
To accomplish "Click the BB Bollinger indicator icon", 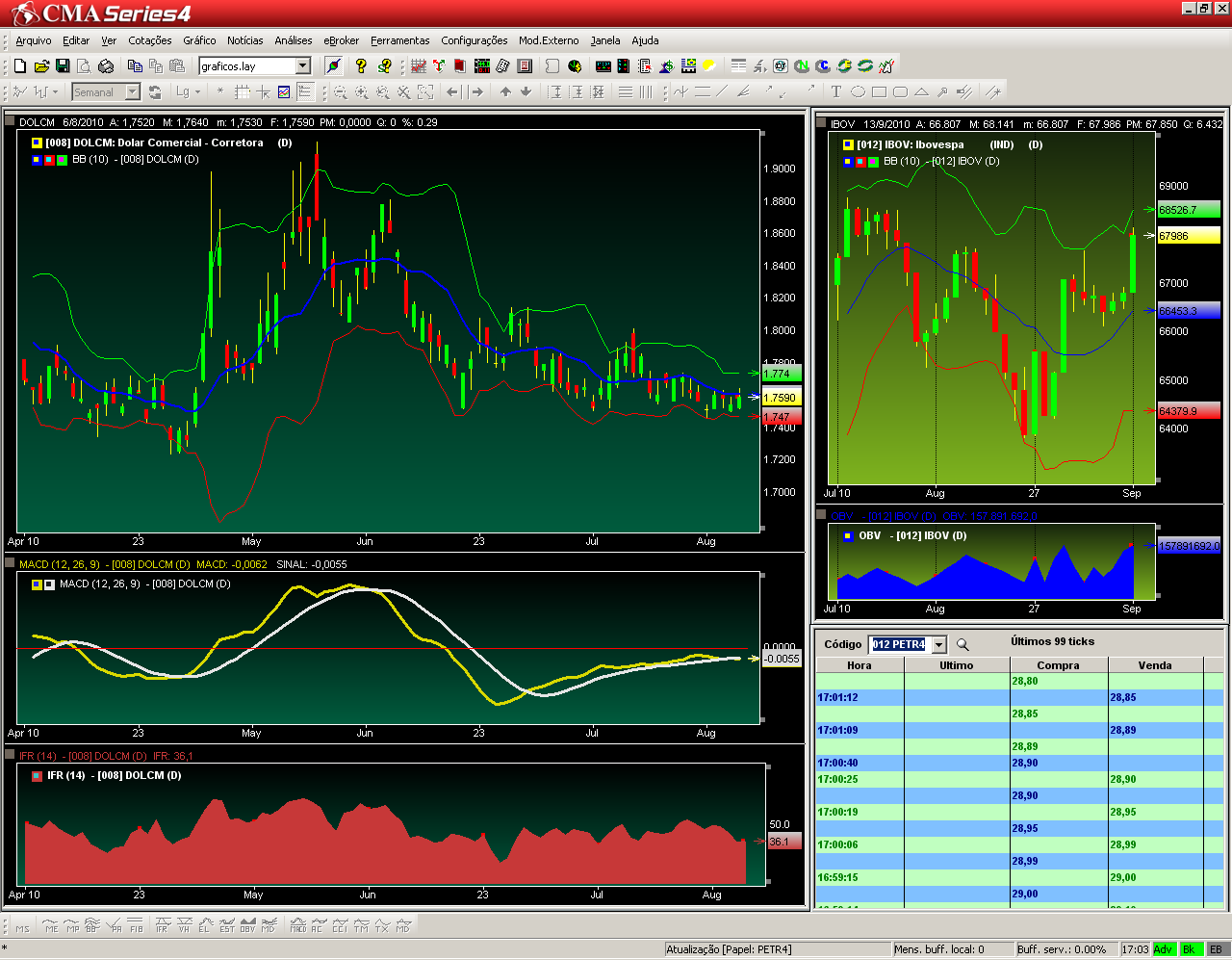I will [92, 927].
